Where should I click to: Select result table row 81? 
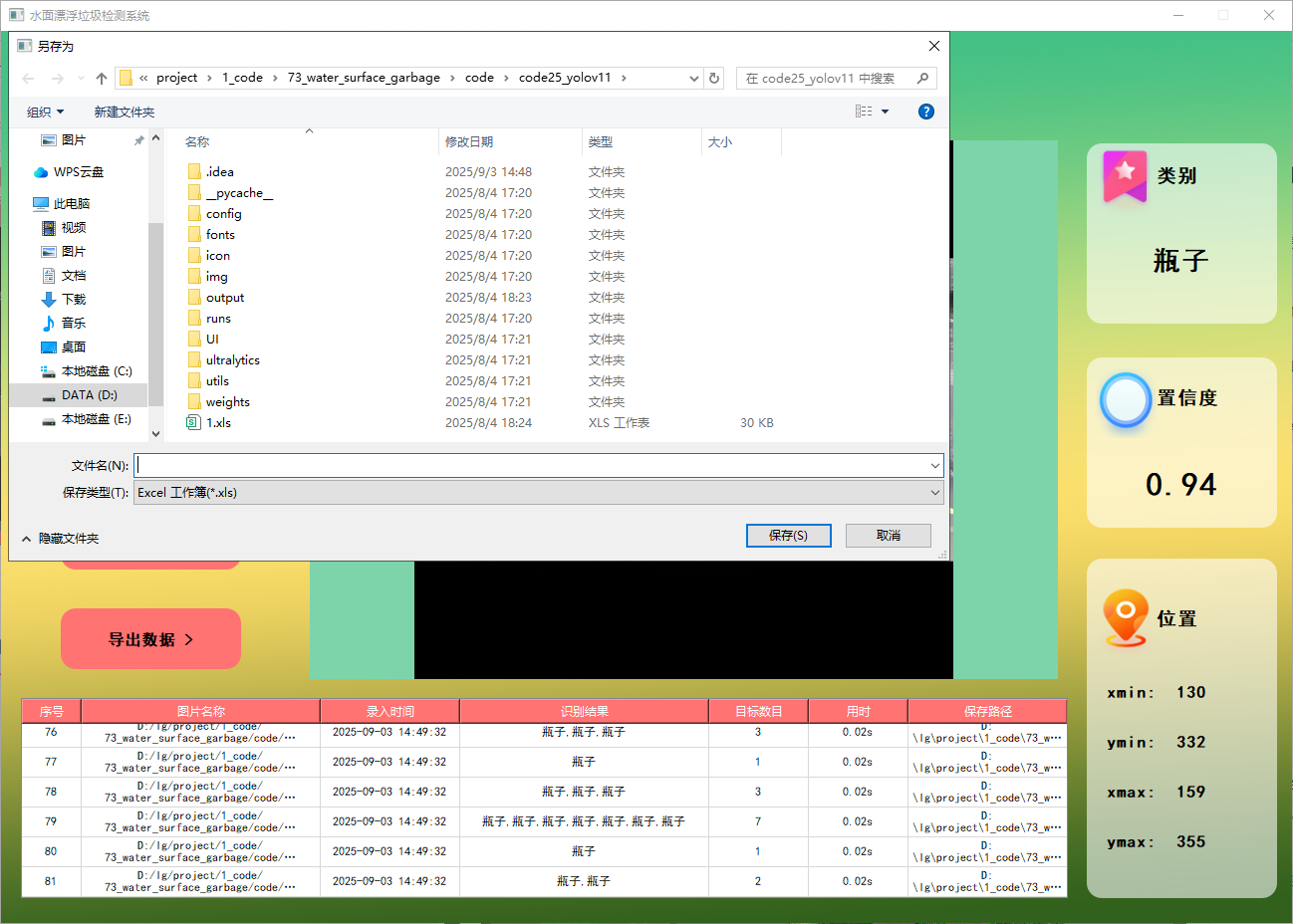544,881
